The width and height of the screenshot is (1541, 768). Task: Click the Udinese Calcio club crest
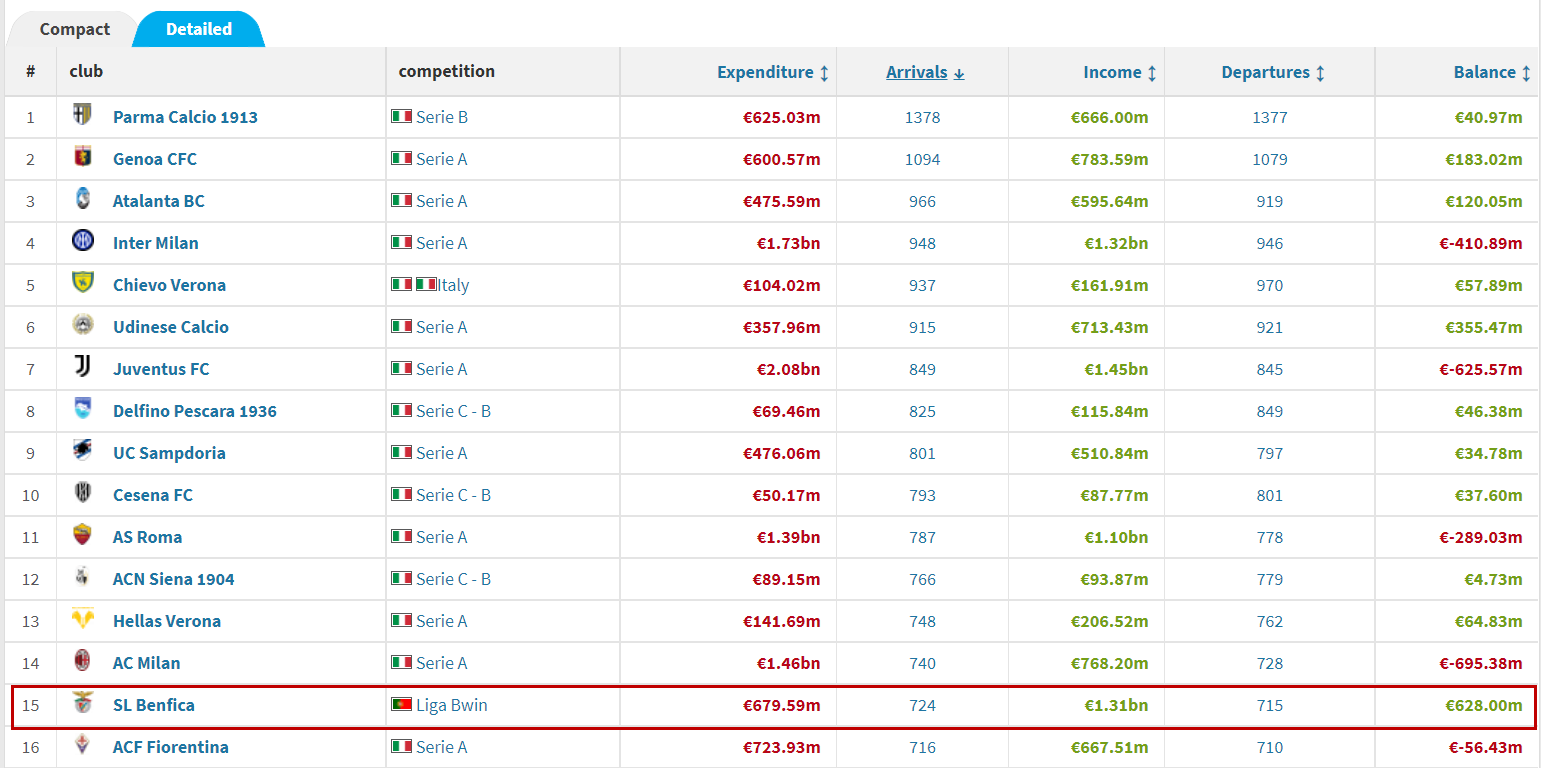82,325
